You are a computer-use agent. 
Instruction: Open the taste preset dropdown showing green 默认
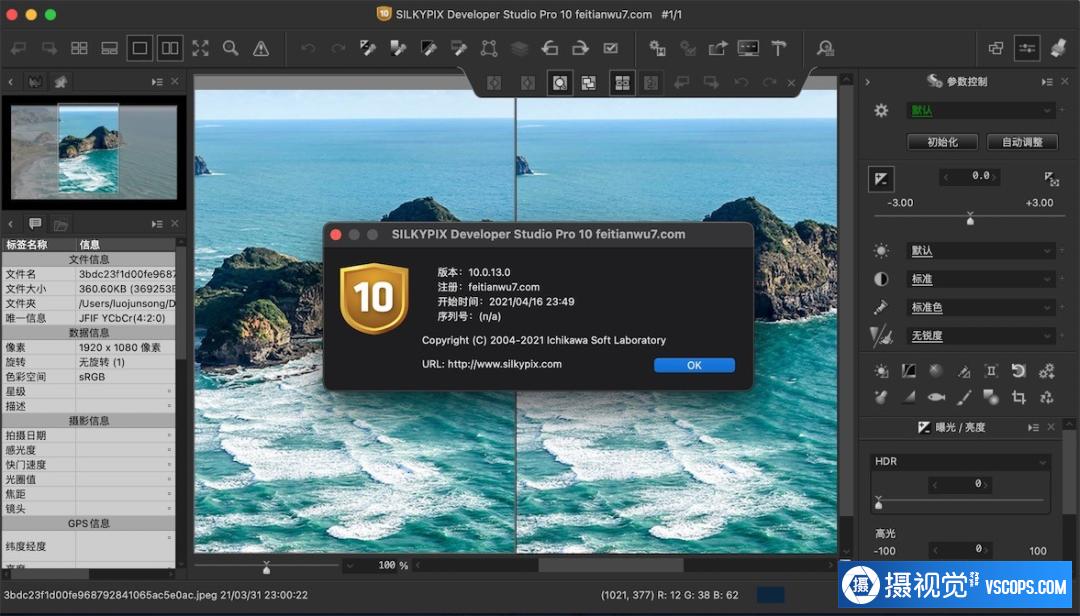pyautogui.click(x=981, y=110)
